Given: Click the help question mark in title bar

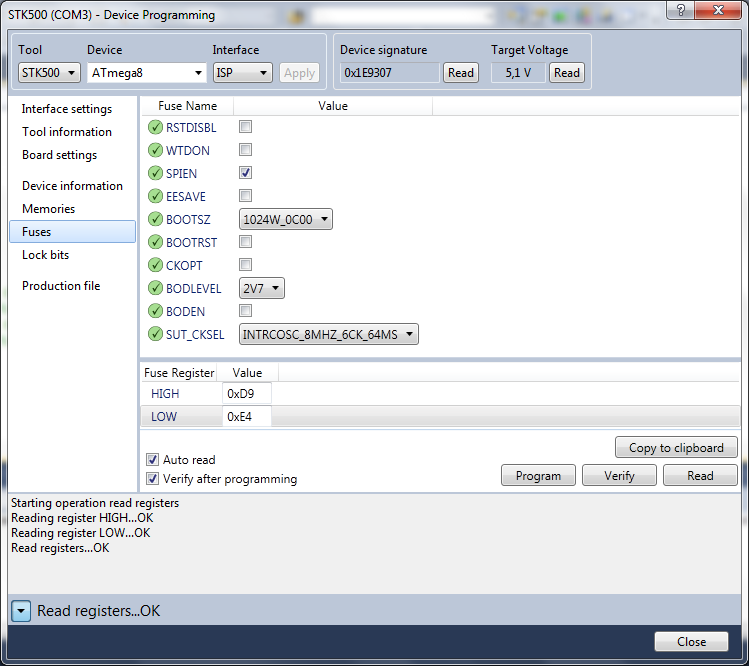Looking at the screenshot, I should click(x=681, y=10).
